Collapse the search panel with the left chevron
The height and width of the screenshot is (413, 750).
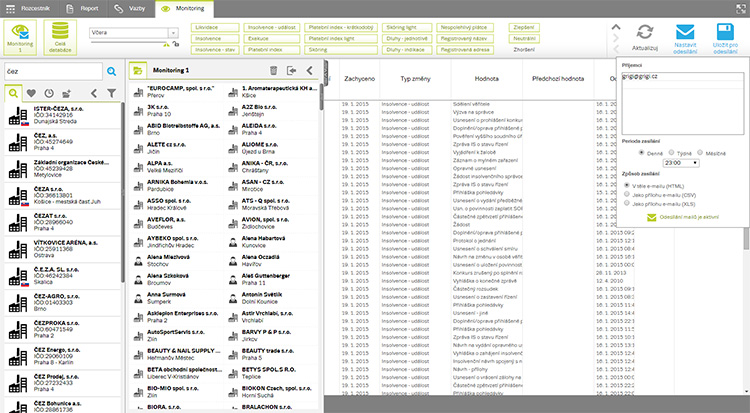[x=94, y=93]
